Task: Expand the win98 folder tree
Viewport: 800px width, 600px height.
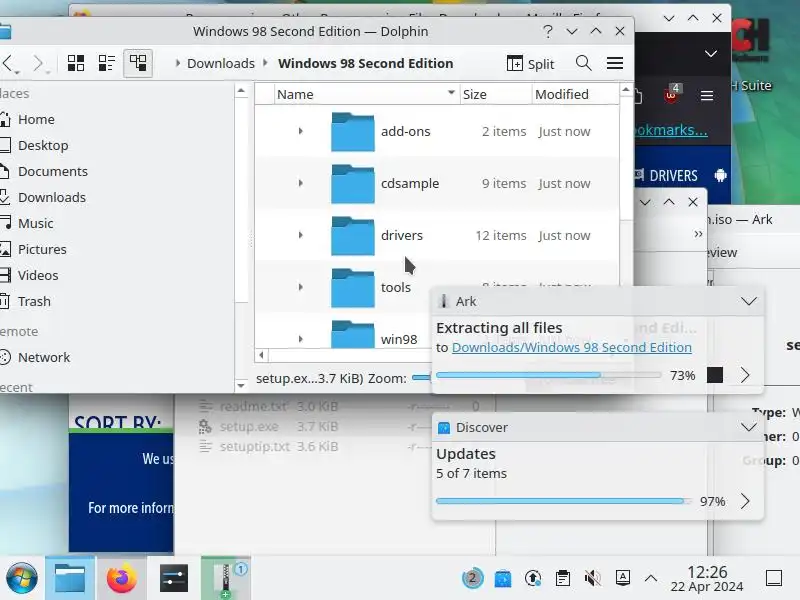Action: tap(301, 339)
